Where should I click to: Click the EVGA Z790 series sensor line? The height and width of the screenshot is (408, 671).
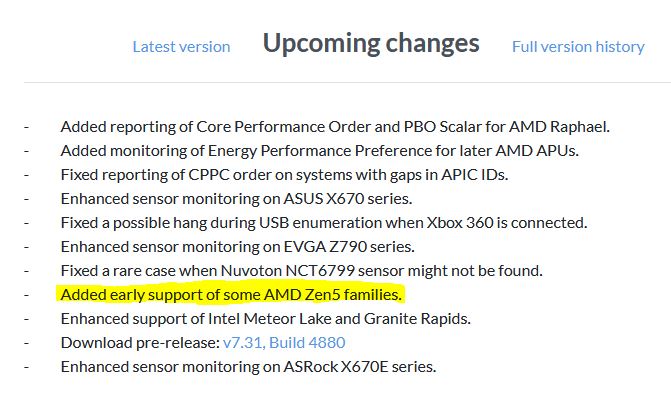(x=238, y=247)
